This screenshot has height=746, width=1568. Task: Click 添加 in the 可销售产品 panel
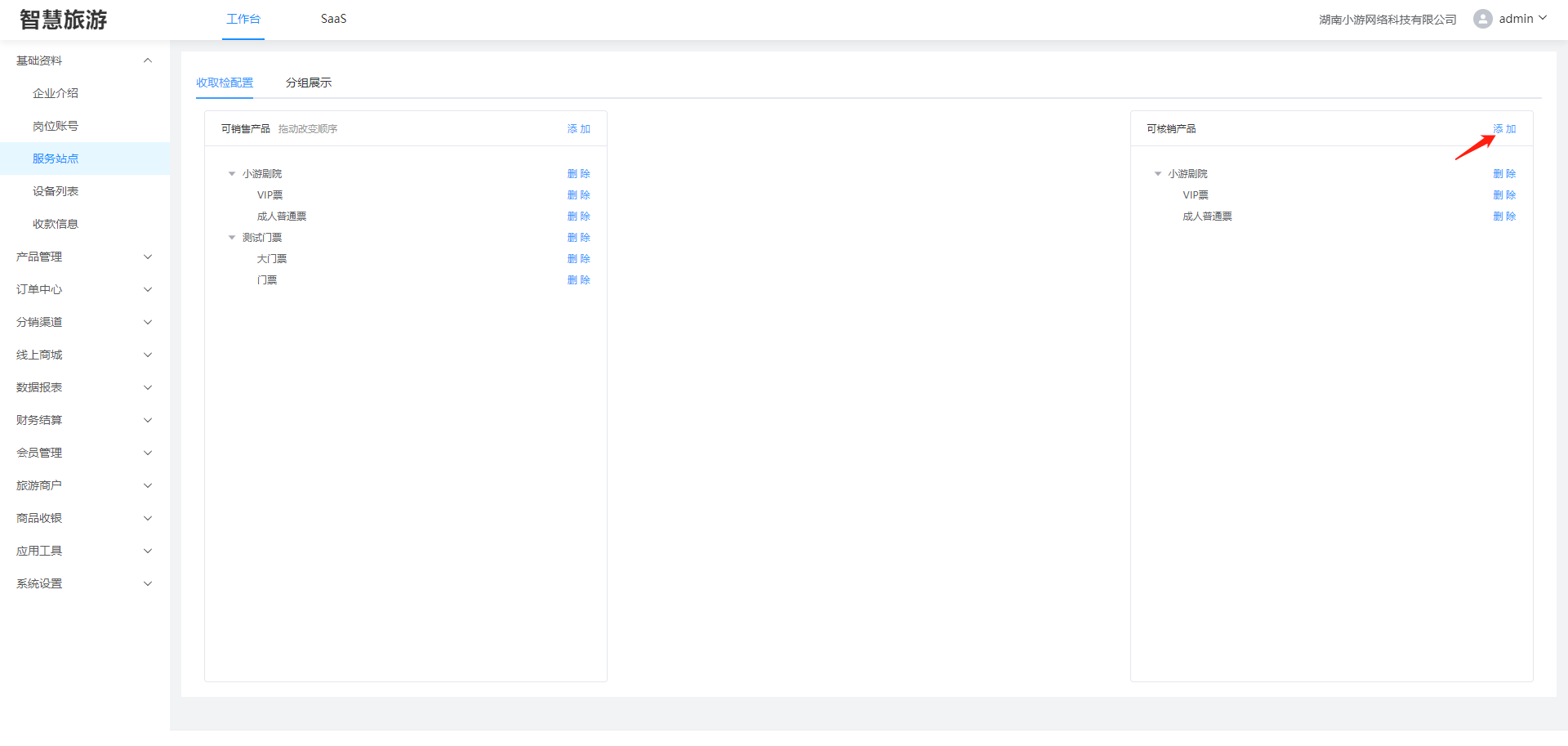pos(578,129)
